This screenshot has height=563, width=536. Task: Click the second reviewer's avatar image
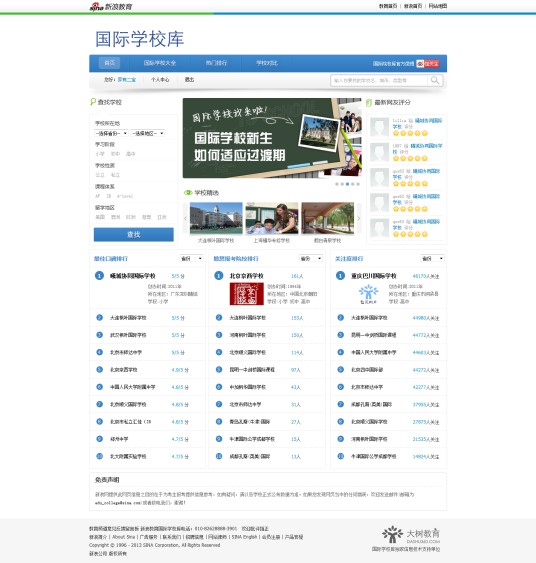(x=379, y=152)
